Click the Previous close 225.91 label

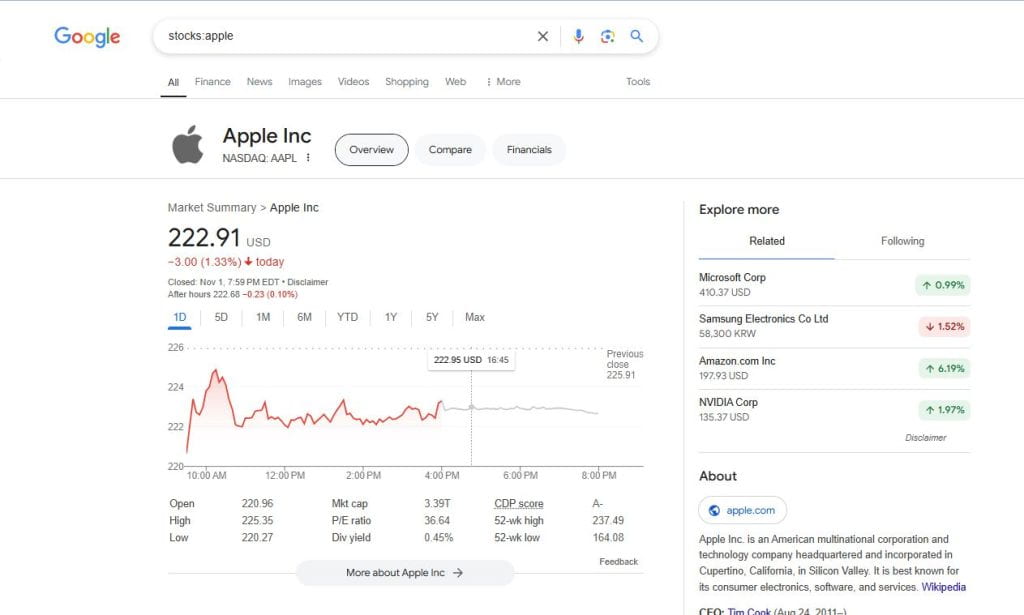[x=624, y=364]
